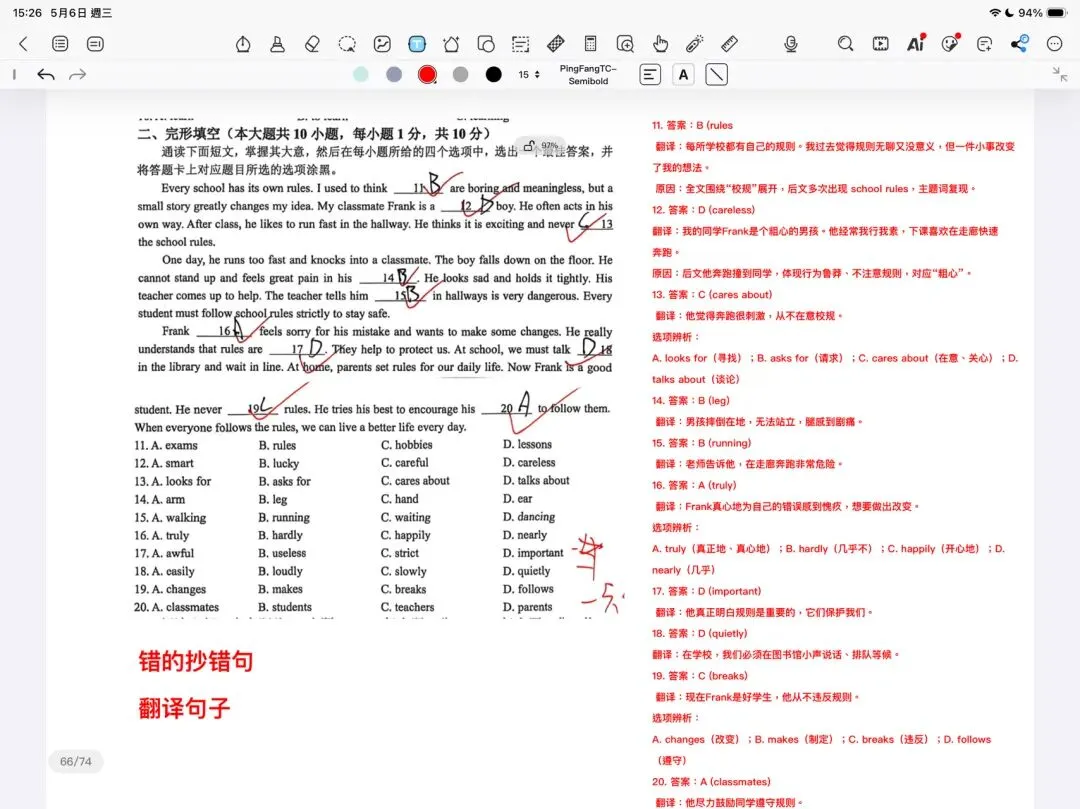Select the Eraser tool
The image size is (1080, 809).
click(x=312, y=44)
